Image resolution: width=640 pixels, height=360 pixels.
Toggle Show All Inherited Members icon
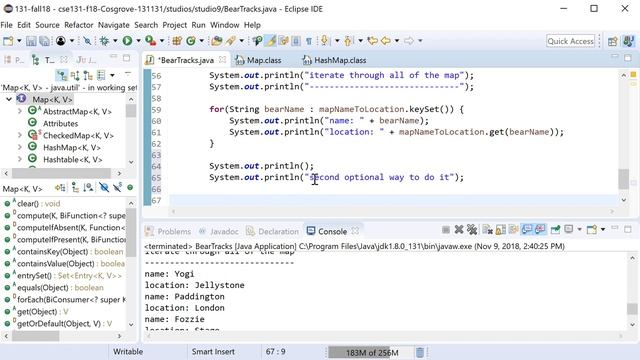(x=75, y=187)
